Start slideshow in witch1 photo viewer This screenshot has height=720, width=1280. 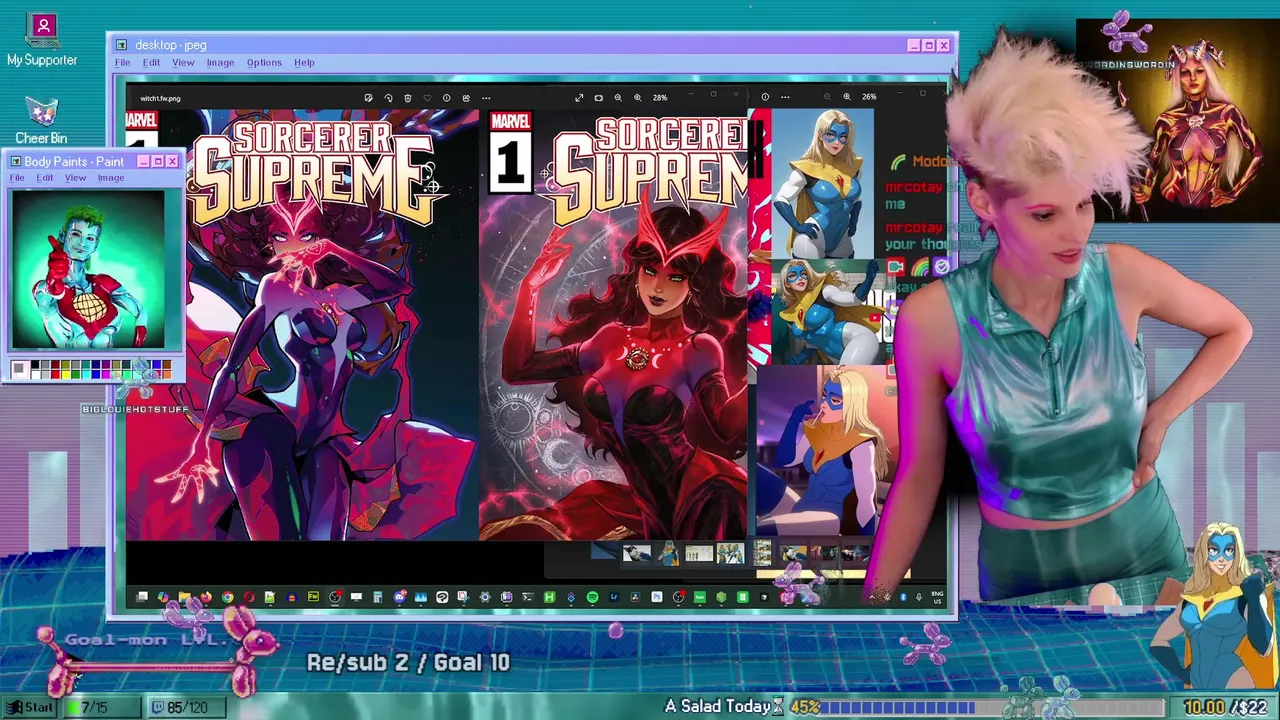coord(598,97)
